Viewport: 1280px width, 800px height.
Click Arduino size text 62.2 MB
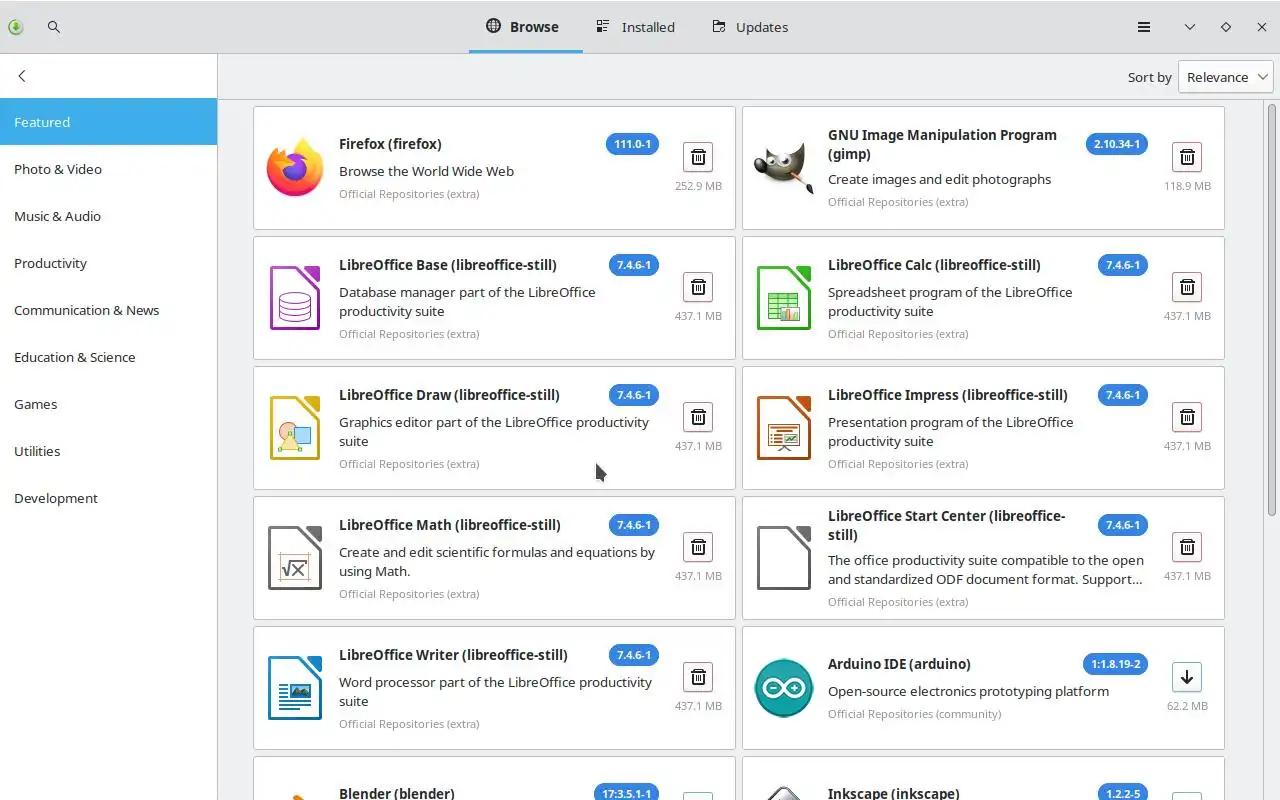pos(1187,706)
